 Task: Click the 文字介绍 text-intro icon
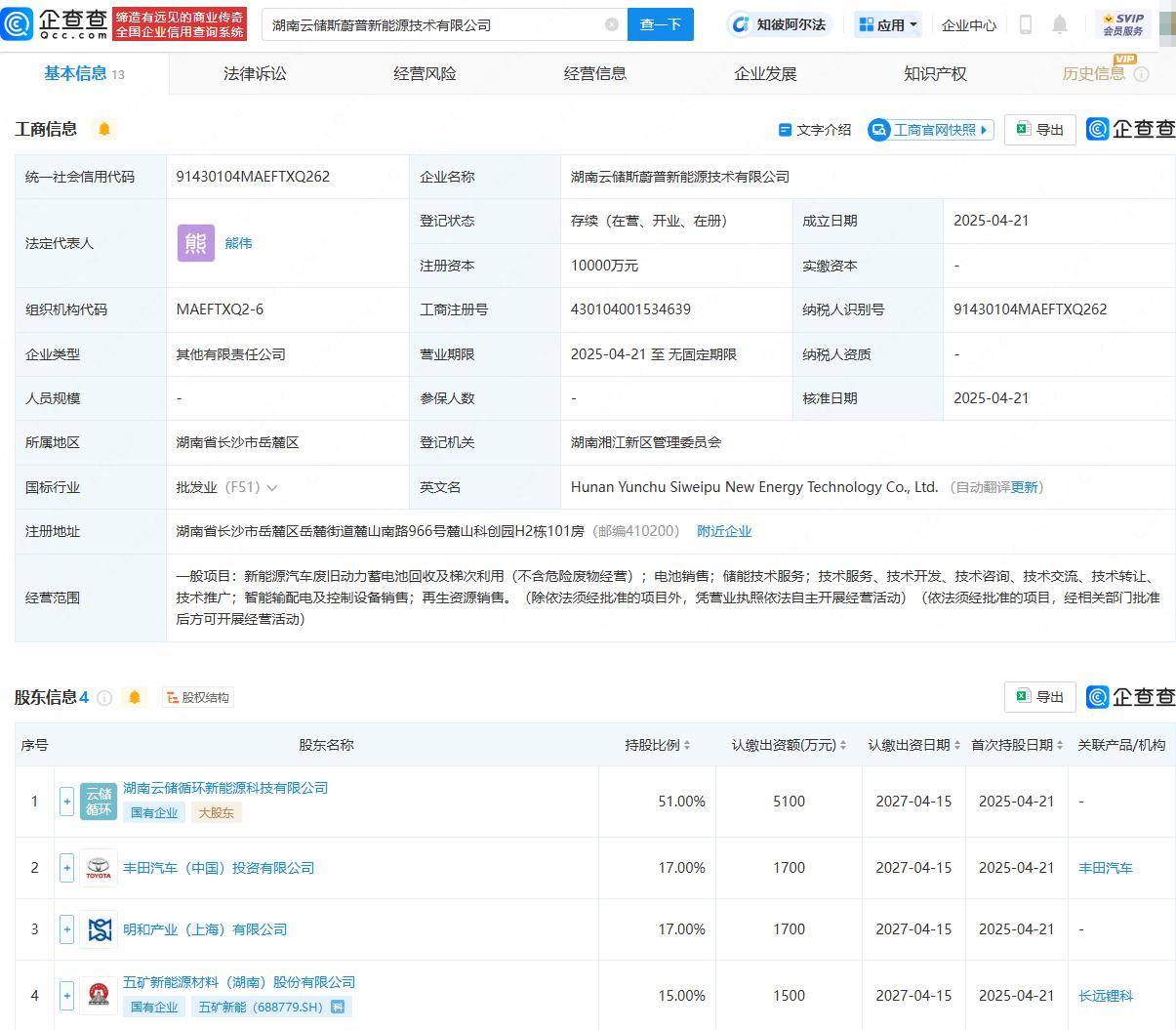(x=785, y=129)
